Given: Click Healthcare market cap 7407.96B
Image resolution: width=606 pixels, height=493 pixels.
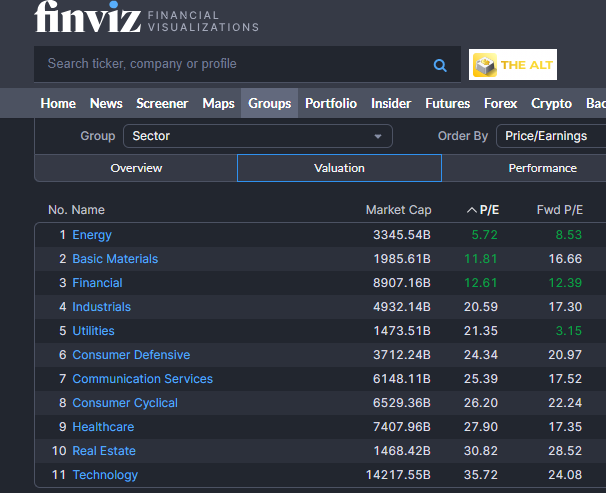Looking at the screenshot, I should (x=402, y=427).
